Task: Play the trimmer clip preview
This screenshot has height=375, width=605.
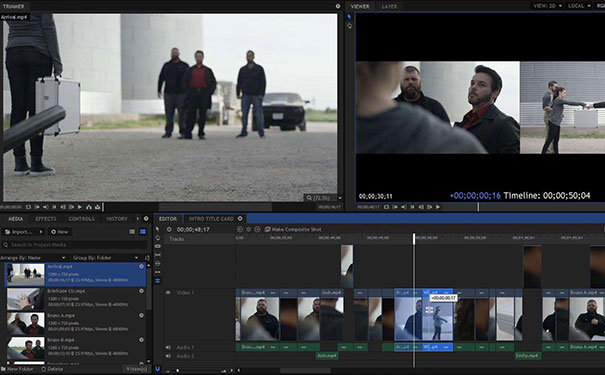Action: 80,207
